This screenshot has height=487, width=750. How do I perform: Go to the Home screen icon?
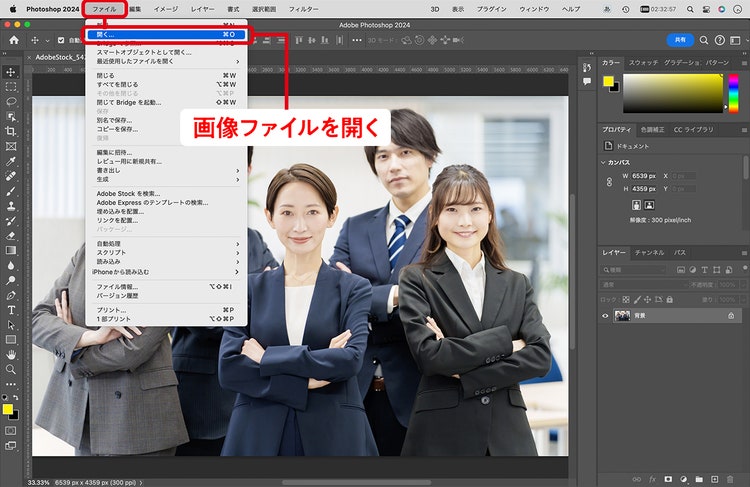[x=14, y=40]
